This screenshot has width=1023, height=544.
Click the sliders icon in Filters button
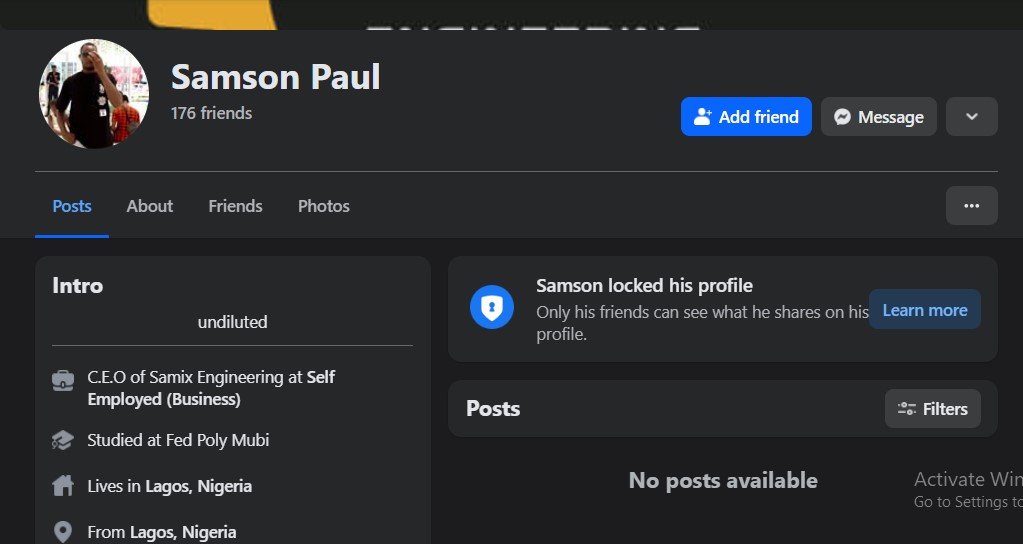click(907, 409)
